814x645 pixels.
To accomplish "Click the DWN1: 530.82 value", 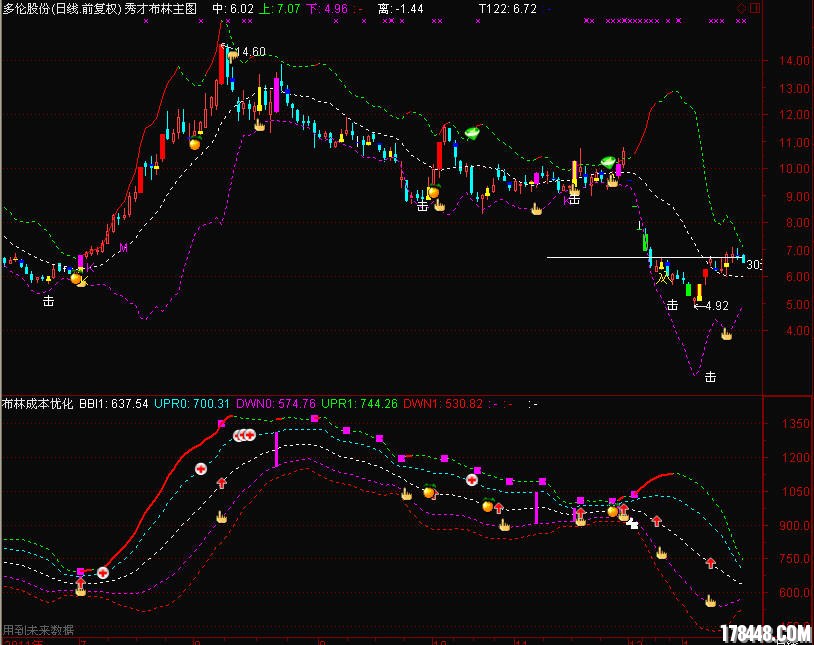I will 443,404.
